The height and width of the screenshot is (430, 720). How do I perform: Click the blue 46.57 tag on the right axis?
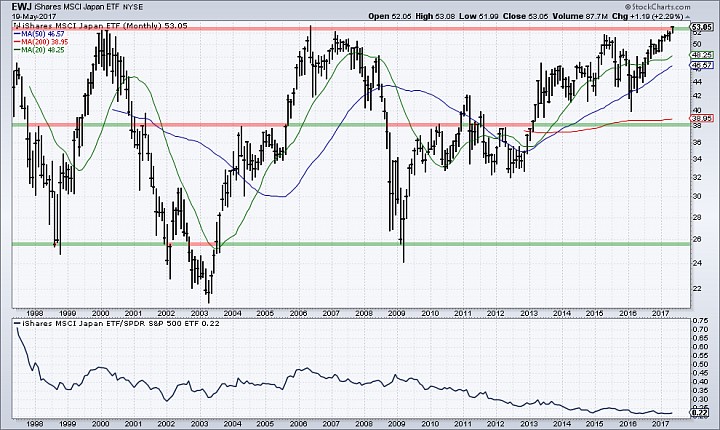(x=702, y=66)
